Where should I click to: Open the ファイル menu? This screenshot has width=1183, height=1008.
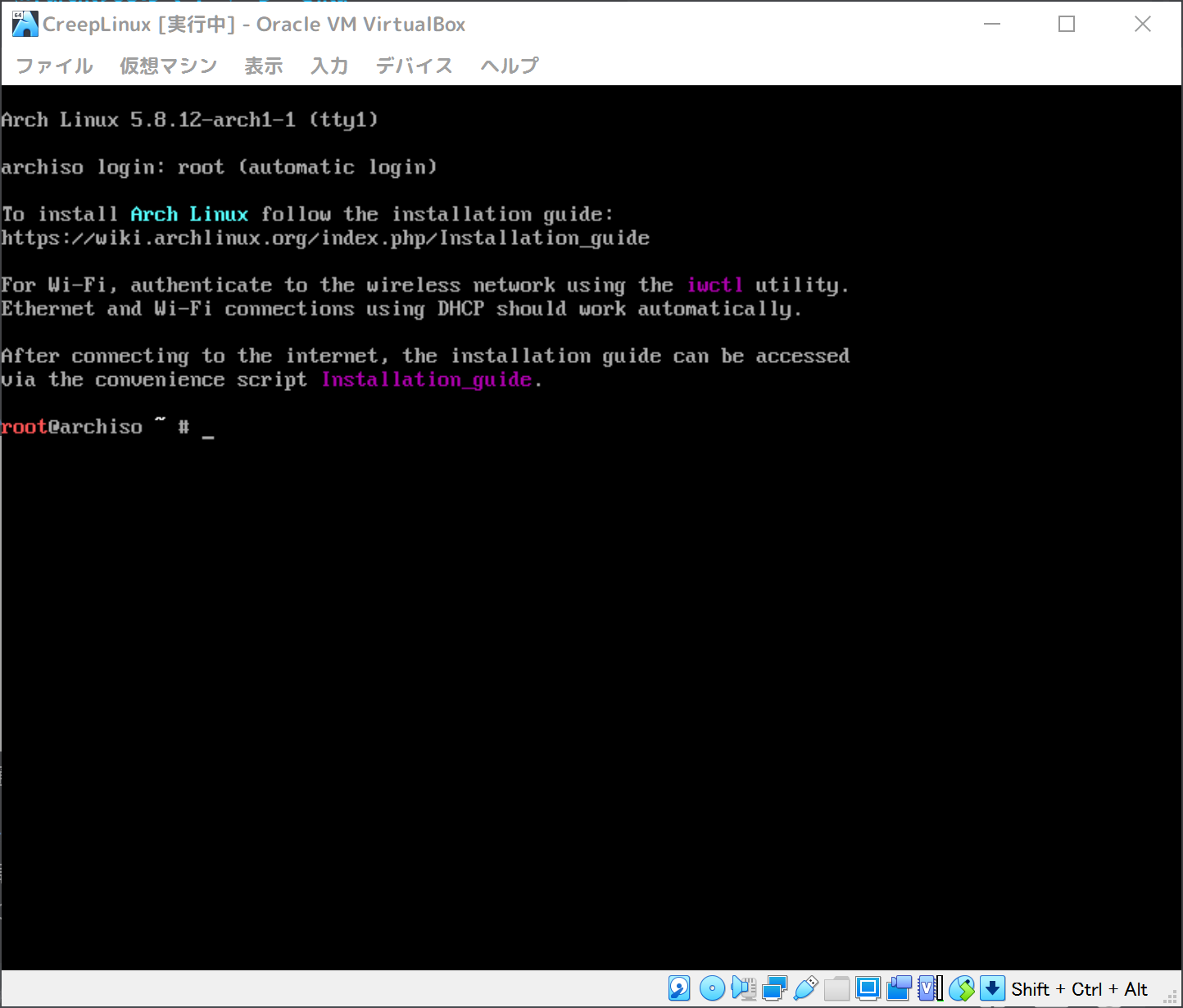tap(55, 66)
